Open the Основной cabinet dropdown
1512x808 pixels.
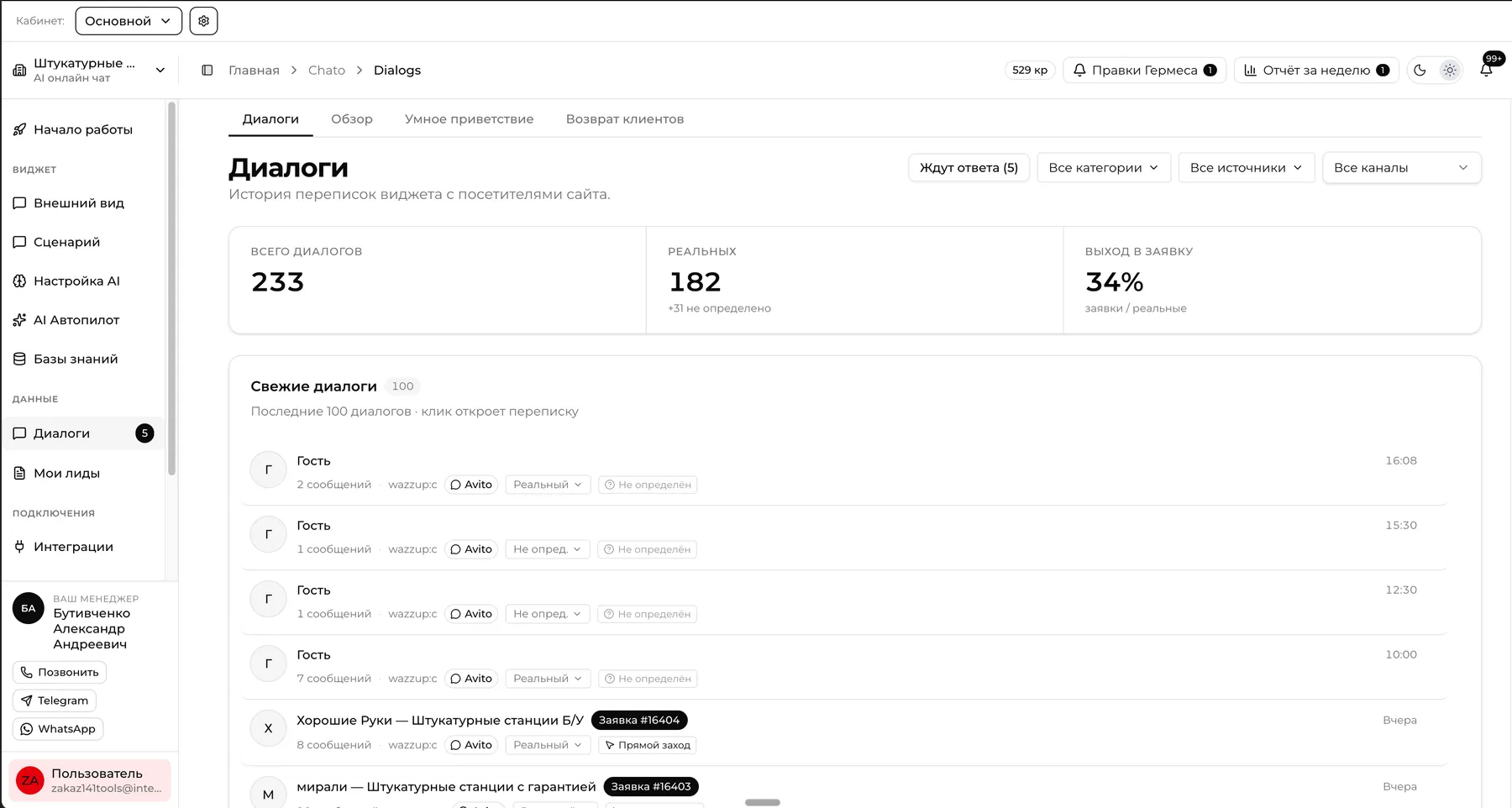point(129,21)
